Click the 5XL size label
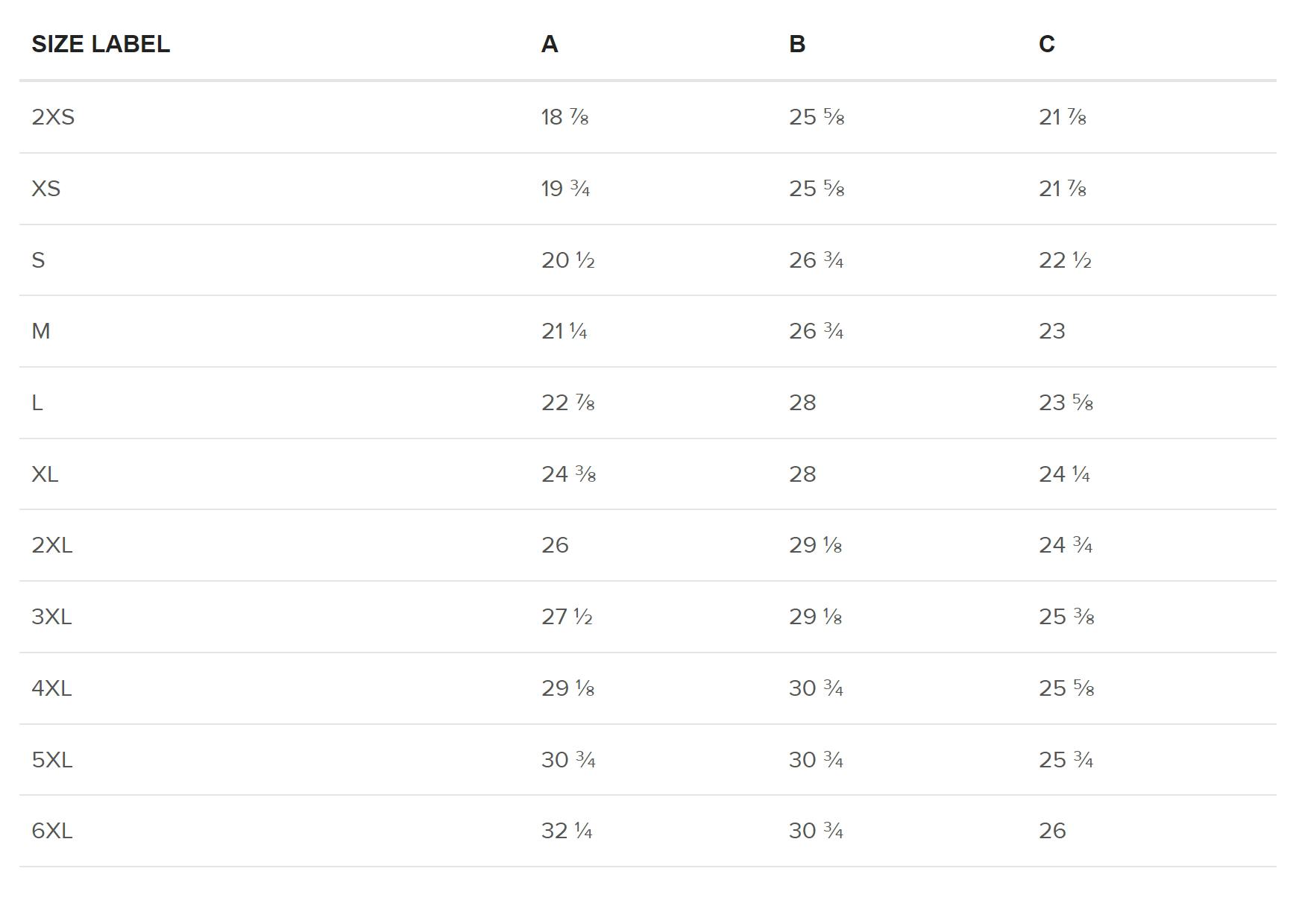This screenshot has height=924, width=1296. (51, 760)
